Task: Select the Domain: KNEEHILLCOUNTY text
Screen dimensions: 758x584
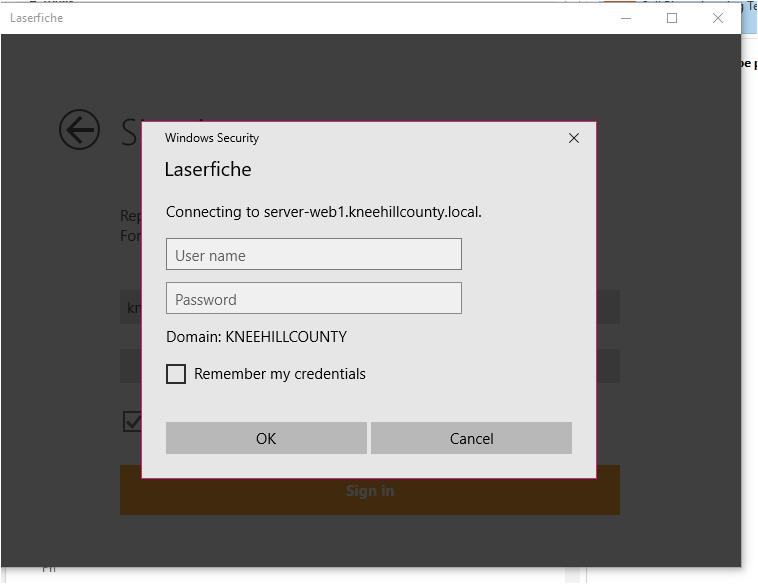Action: (256, 336)
